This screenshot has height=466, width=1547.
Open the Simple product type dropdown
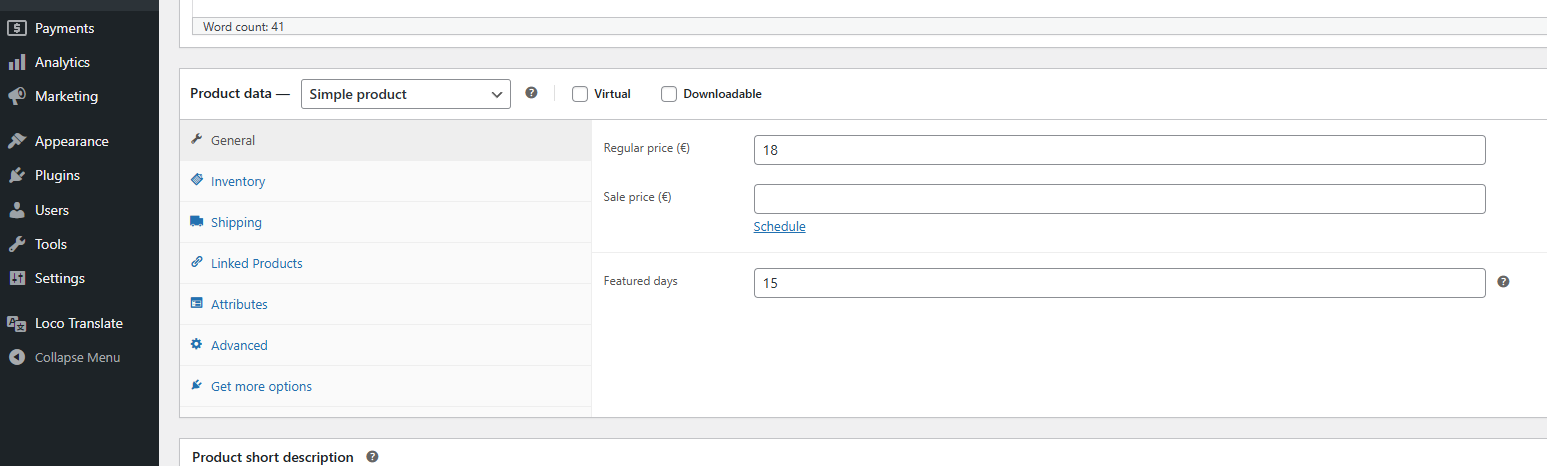pos(405,94)
